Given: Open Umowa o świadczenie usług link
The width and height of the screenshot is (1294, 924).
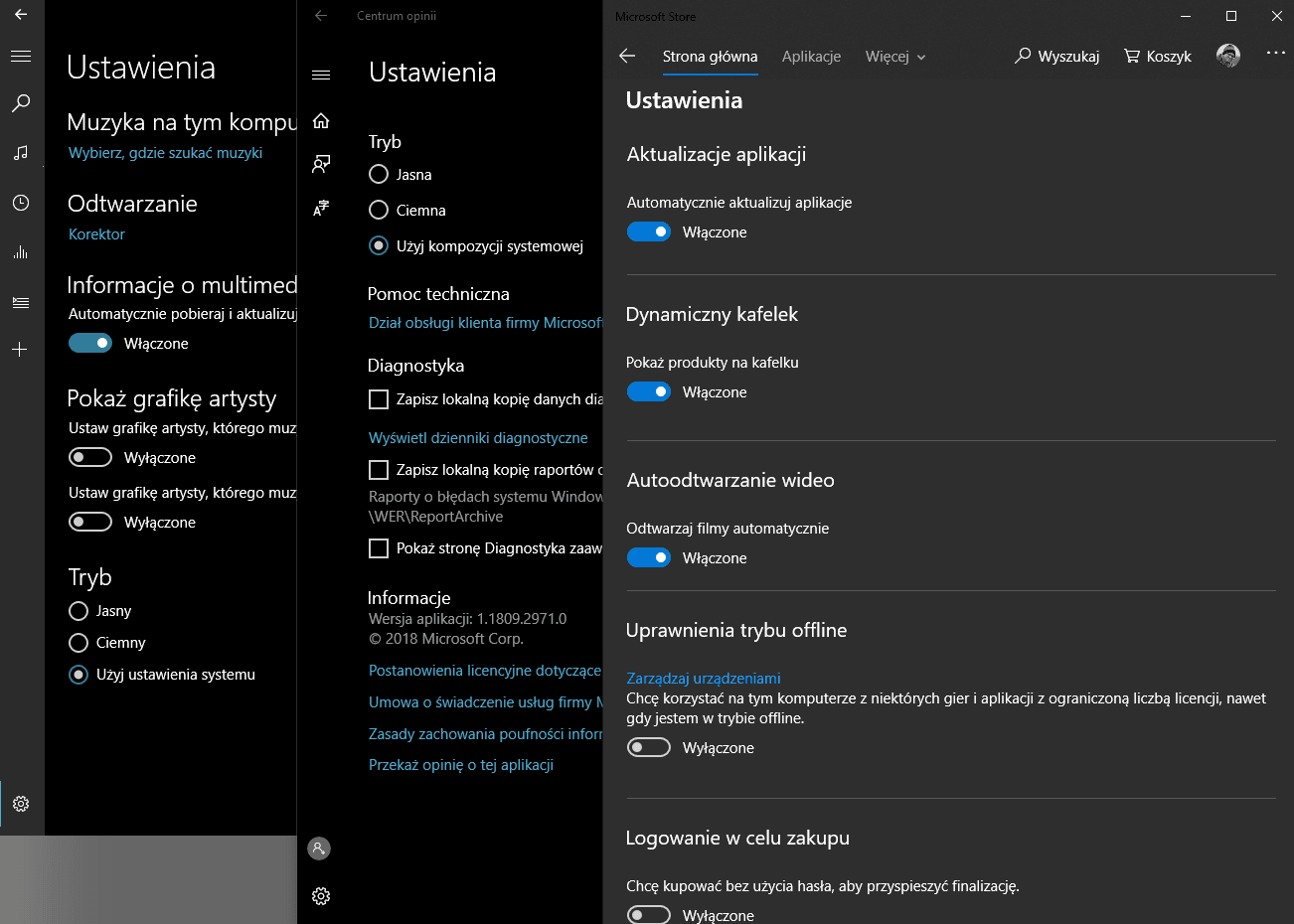Looking at the screenshot, I should pos(485,702).
